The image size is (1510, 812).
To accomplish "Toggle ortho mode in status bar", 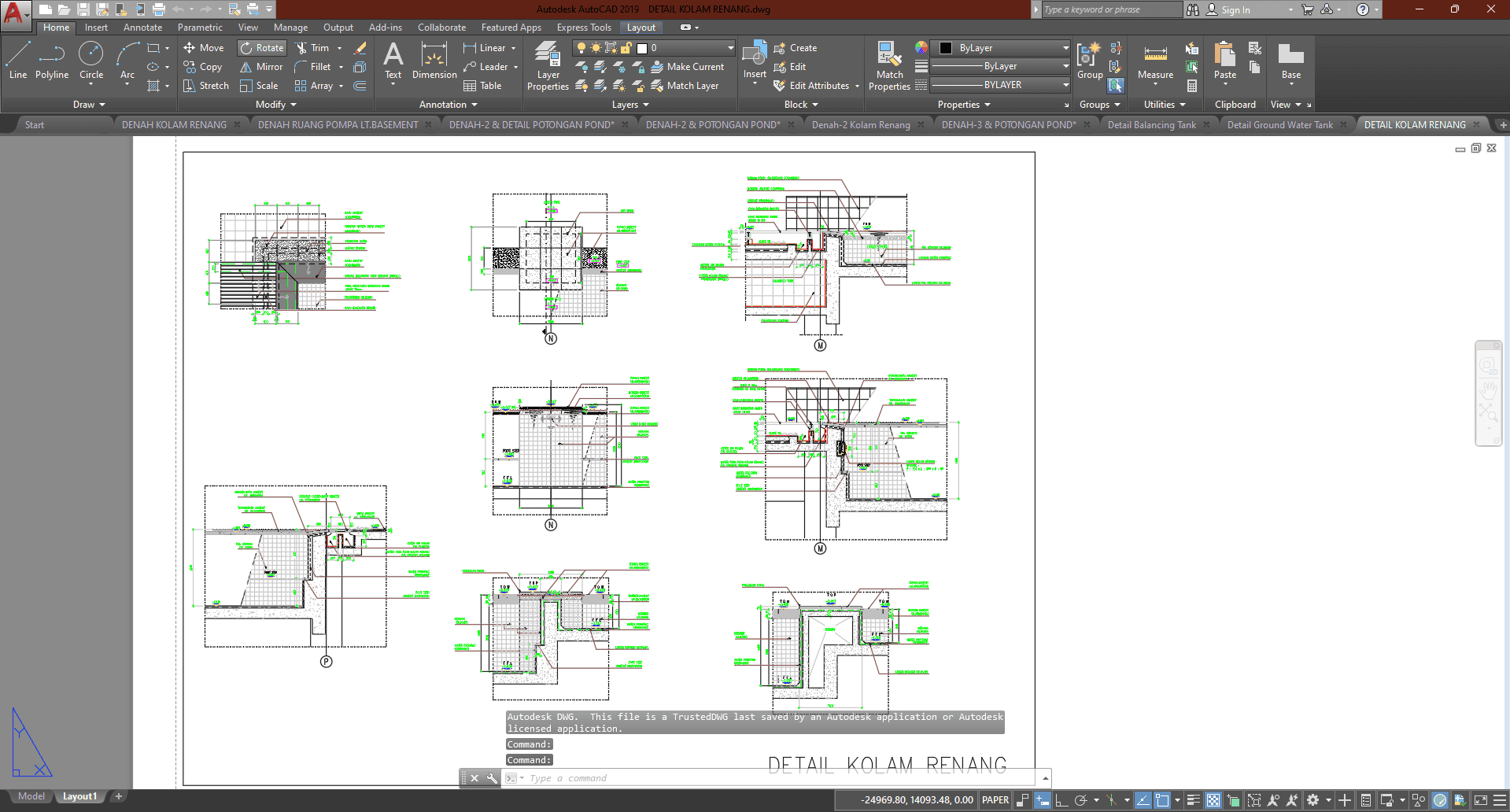I will pos(1061,800).
